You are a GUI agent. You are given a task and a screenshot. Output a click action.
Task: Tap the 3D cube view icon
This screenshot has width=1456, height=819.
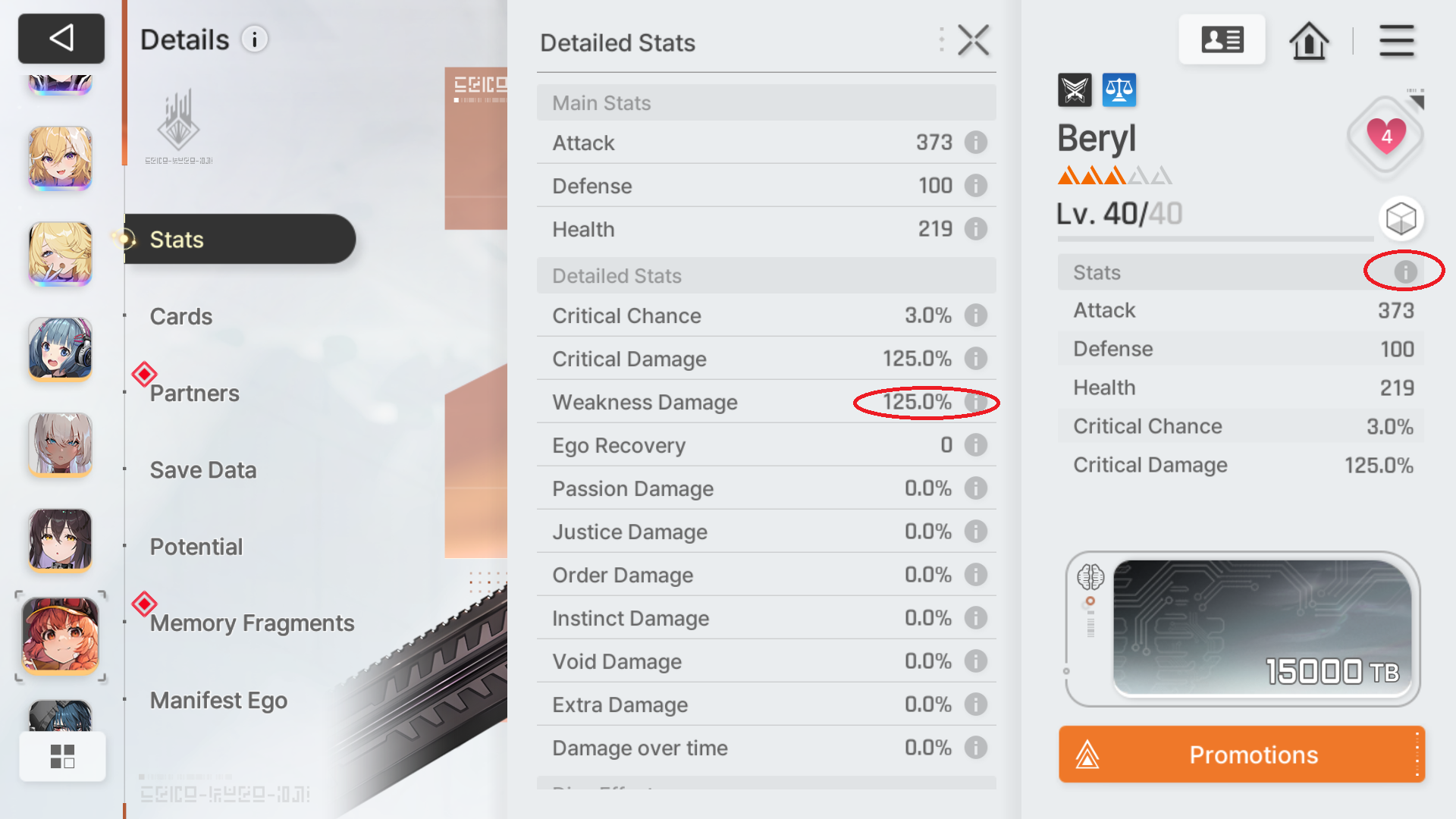coord(1401,219)
